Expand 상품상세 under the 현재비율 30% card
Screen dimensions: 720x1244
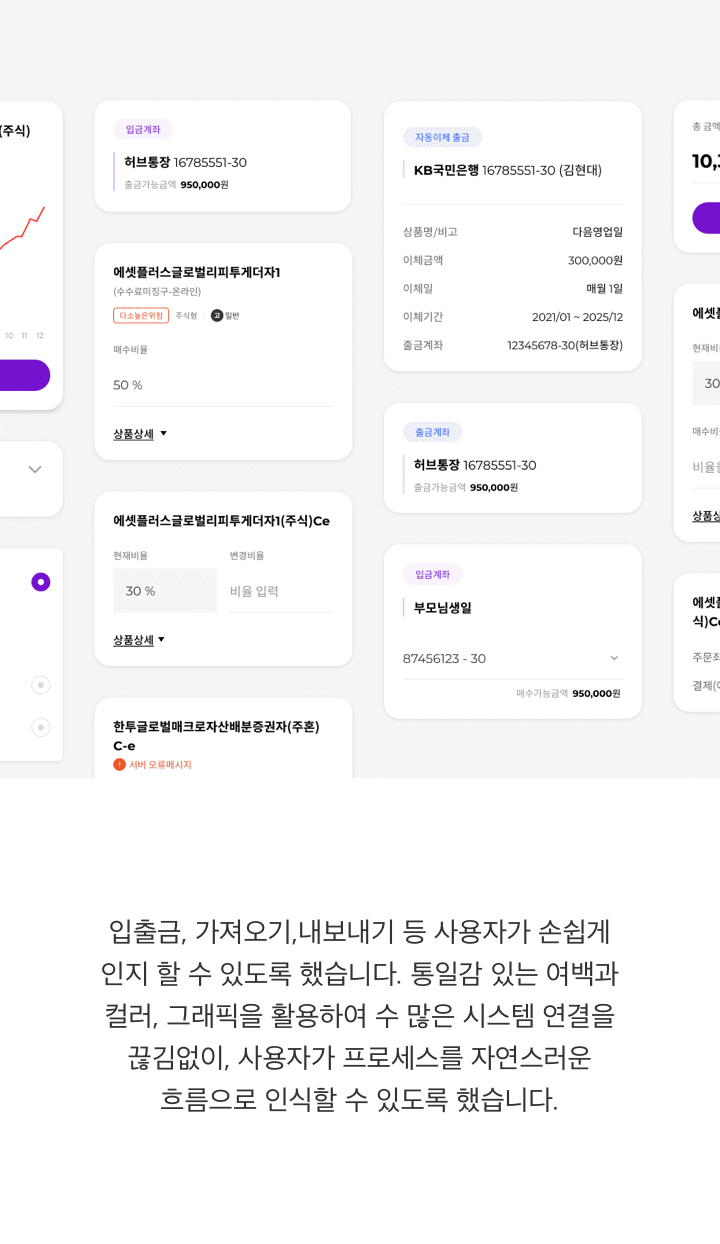coord(139,640)
